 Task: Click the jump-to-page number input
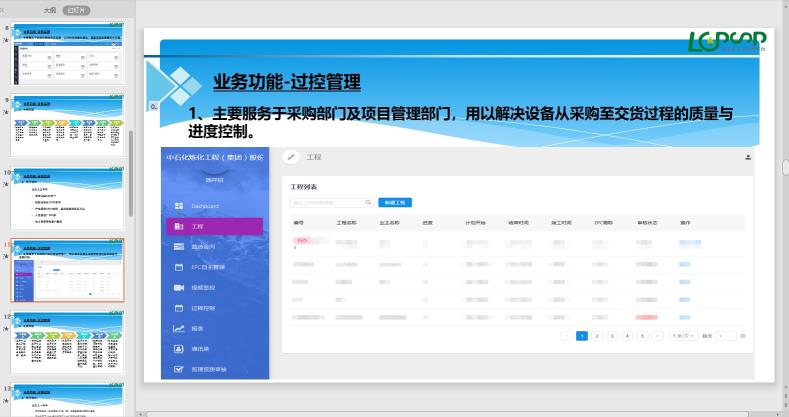727,336
